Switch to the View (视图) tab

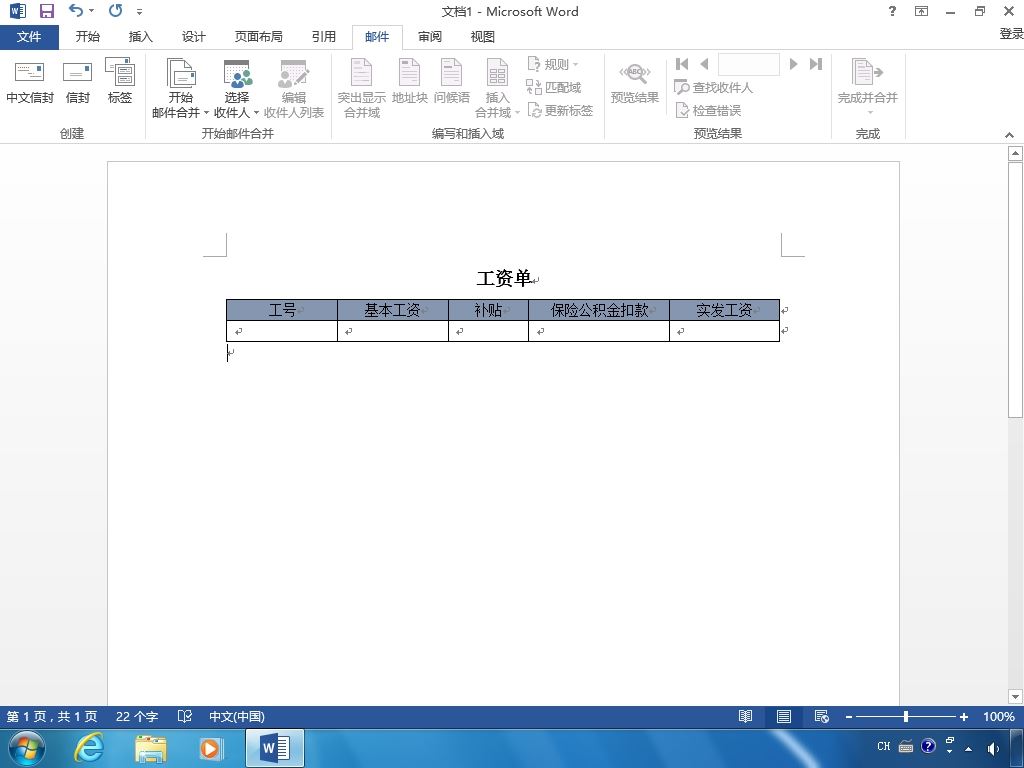pyautogui.click(x=482, y=37)
